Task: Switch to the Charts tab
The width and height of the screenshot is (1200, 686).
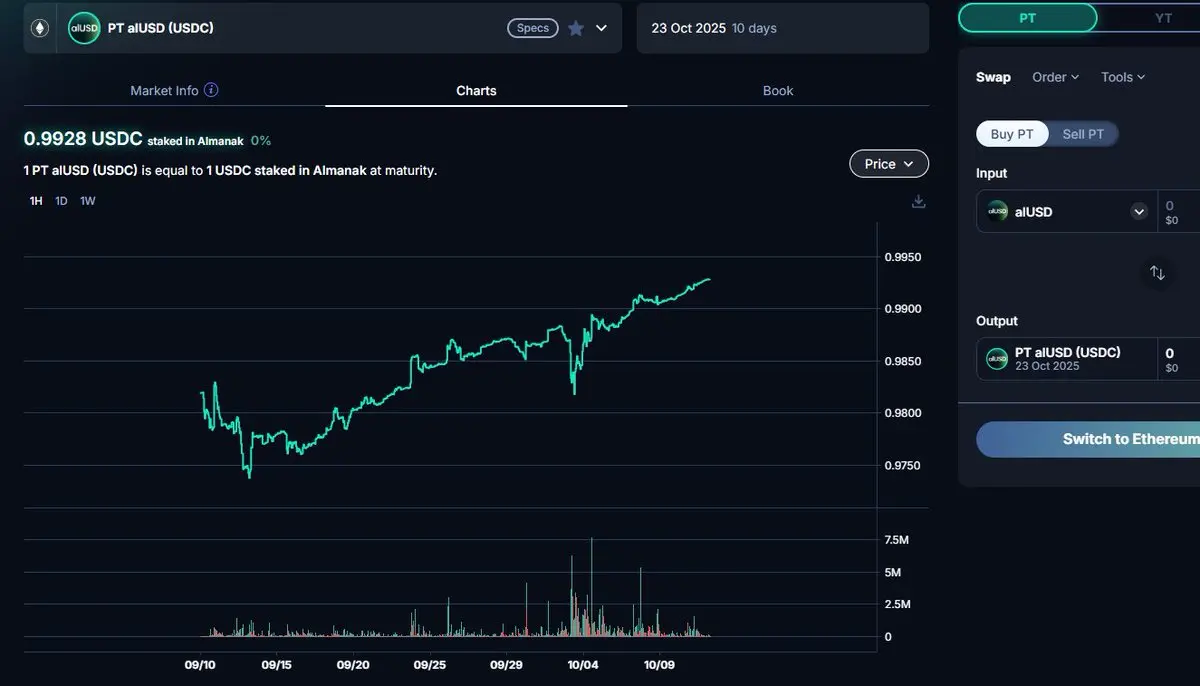Action: 476,90
